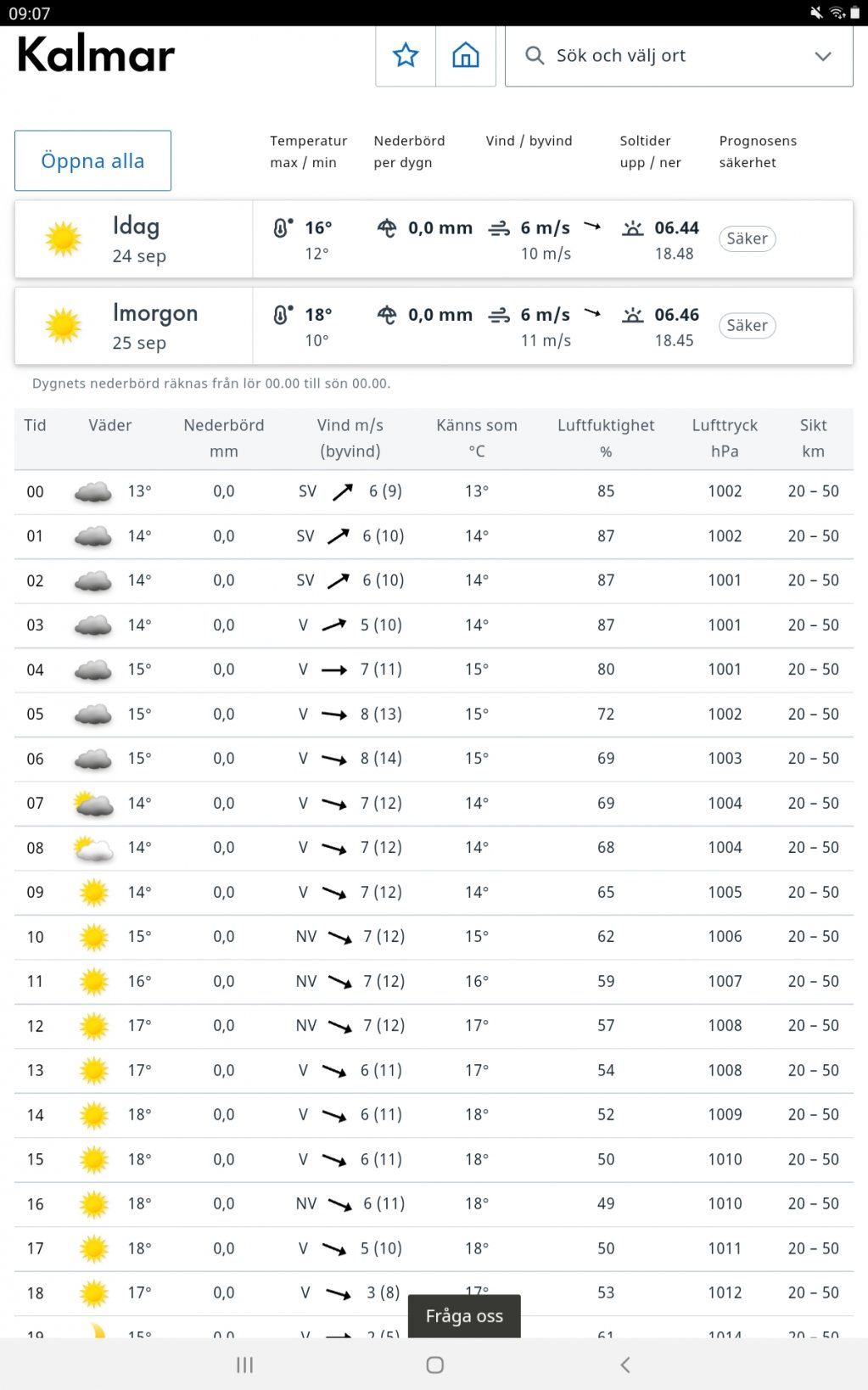Click the Väder column header

110,425
